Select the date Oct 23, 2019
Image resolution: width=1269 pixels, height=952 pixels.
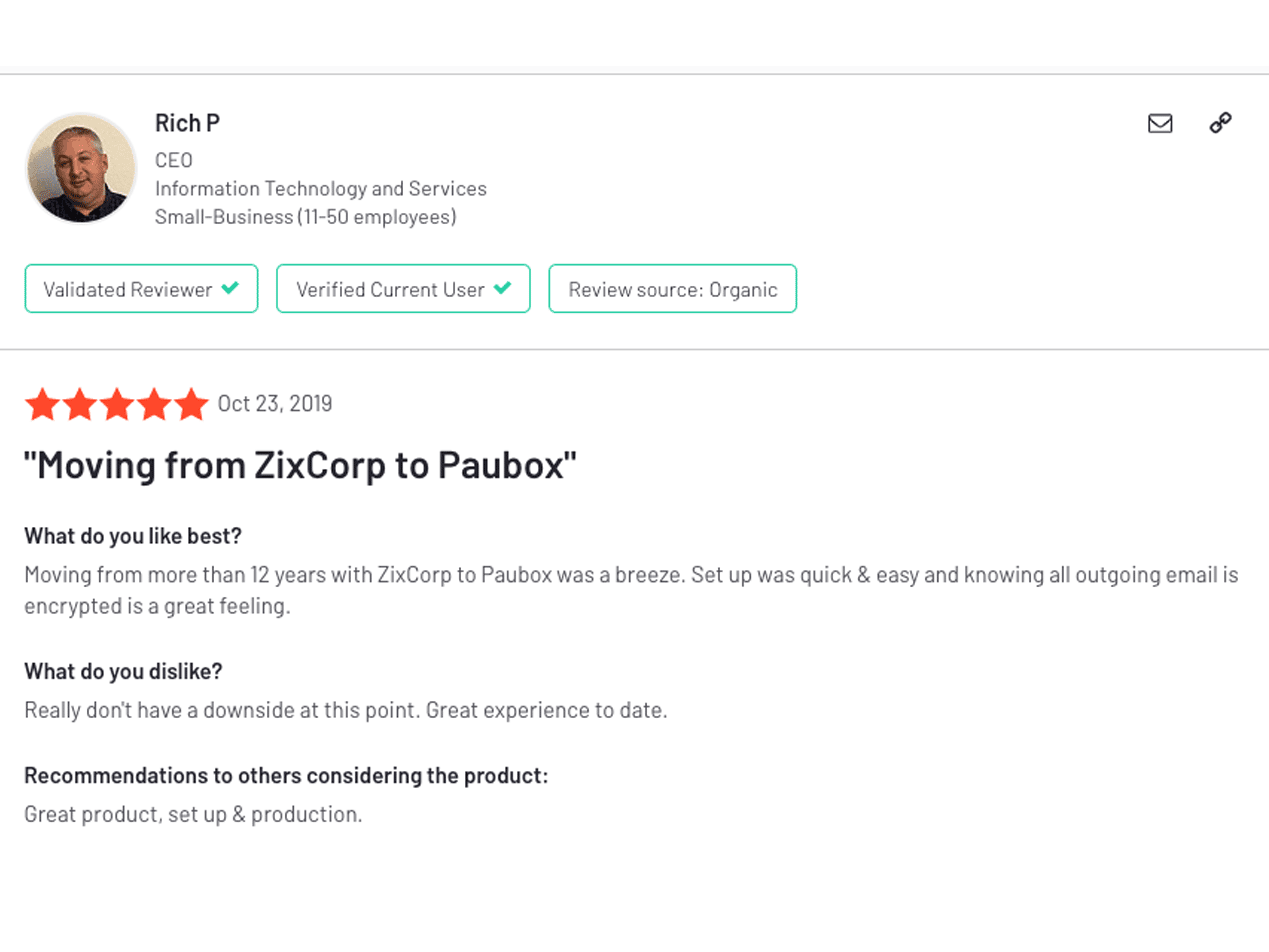coord(275,403)
